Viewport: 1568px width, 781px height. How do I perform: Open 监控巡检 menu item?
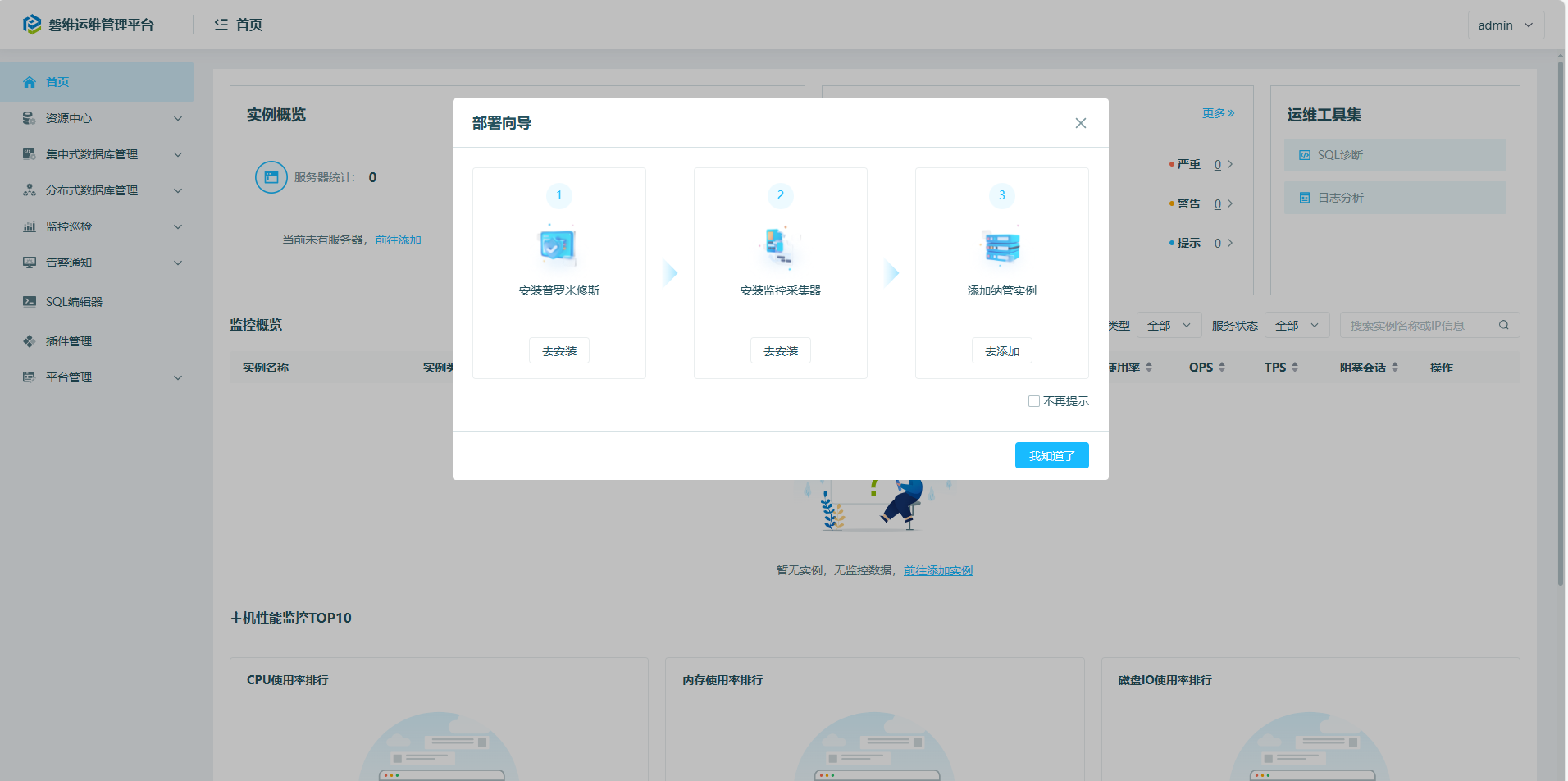click(x=97, y=226)
